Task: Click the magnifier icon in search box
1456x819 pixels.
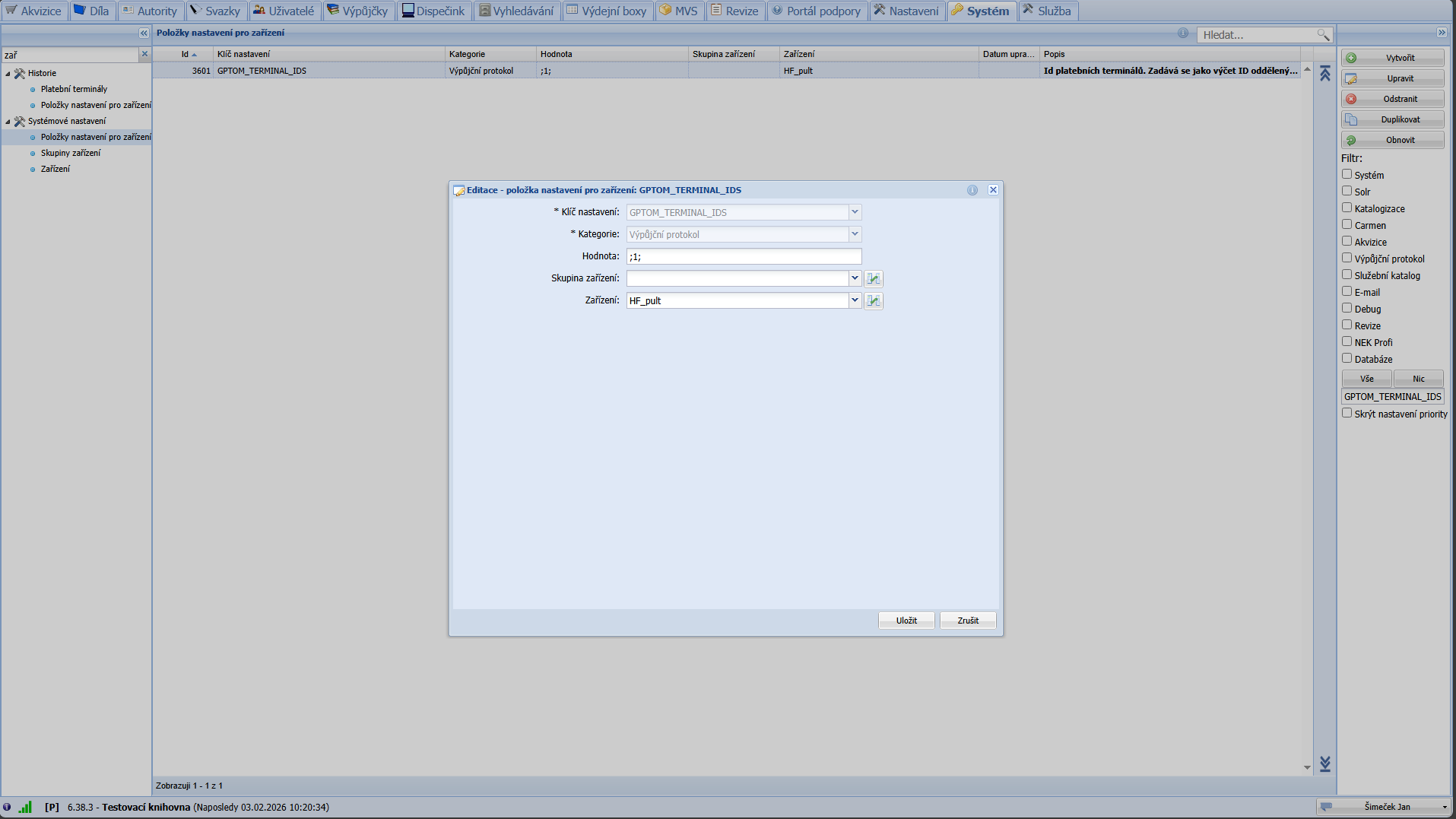Action: click(1323, 35)
